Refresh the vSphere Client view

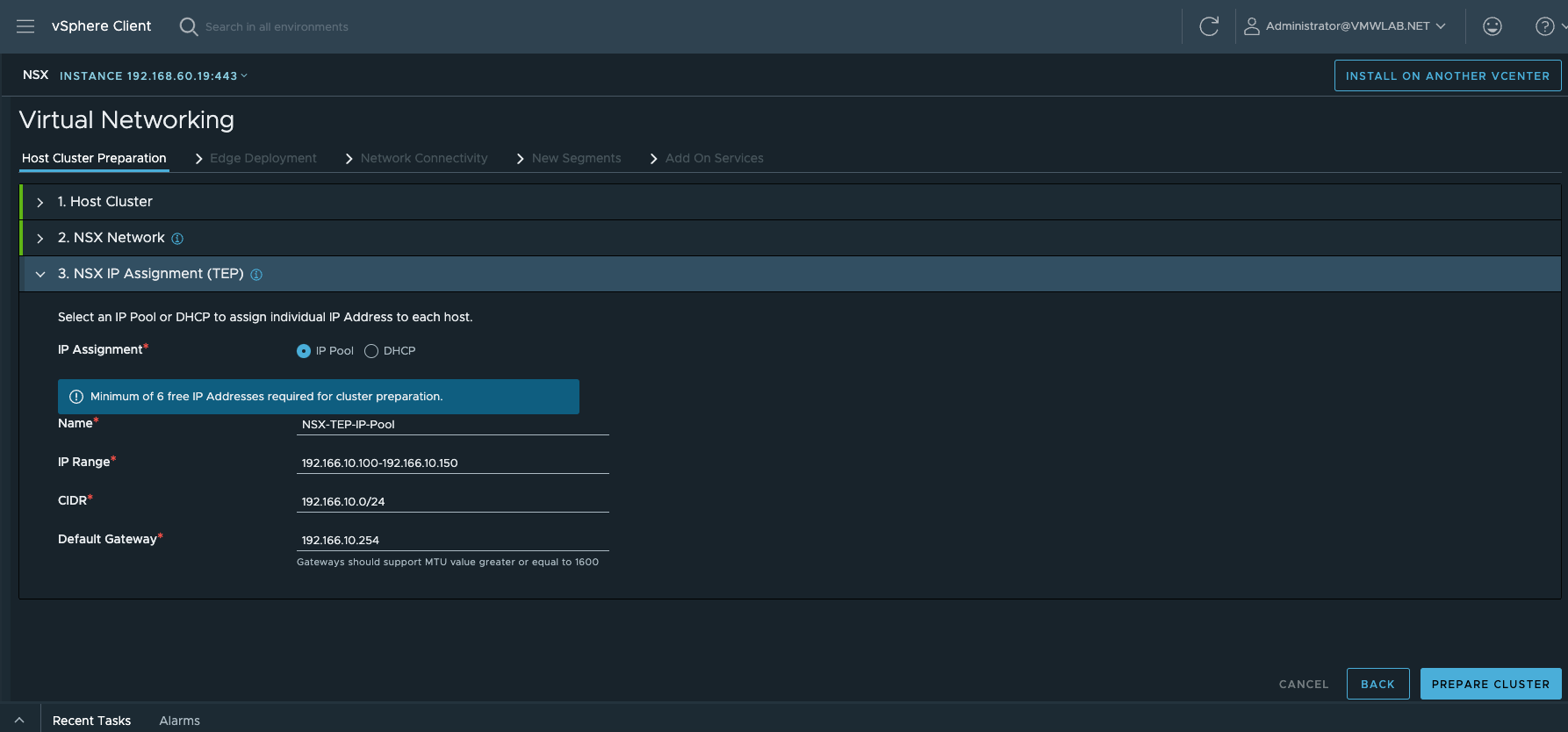pyautogui.click(x=1209, y=26)
